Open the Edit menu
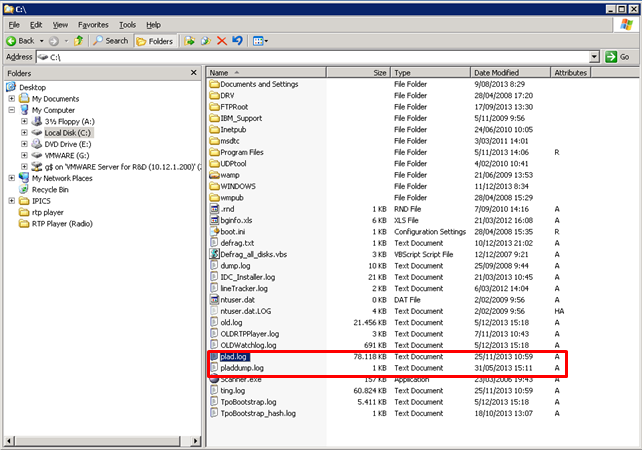Image resolution: width=642 pixels, height=450 pixels. pyautogui.click(x=36, y=25)
